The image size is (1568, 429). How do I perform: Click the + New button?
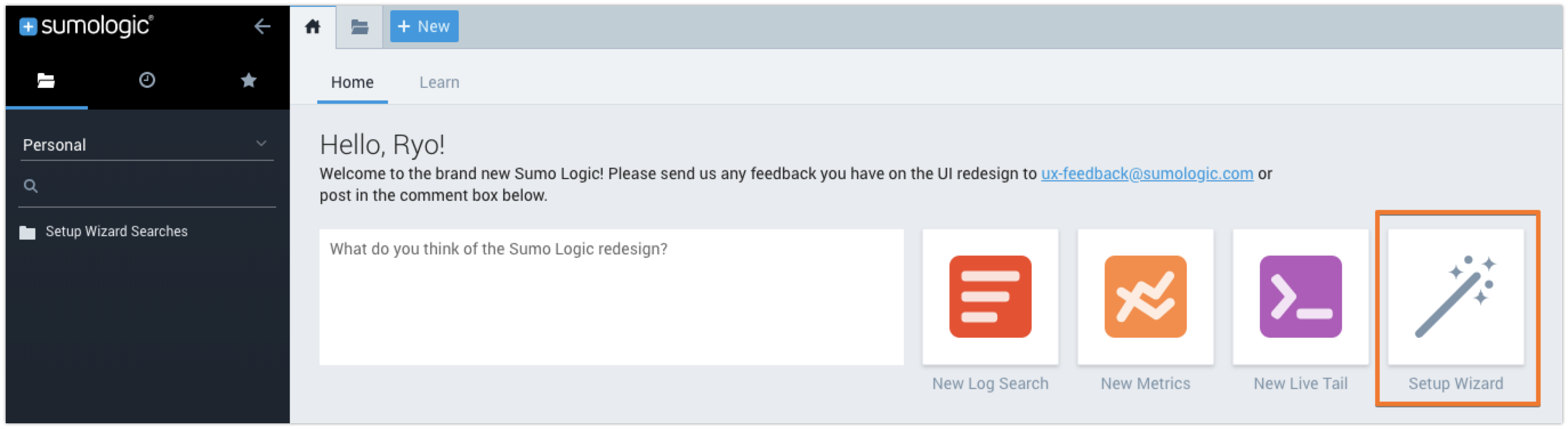pyautogui.click(x=423, y=26)
